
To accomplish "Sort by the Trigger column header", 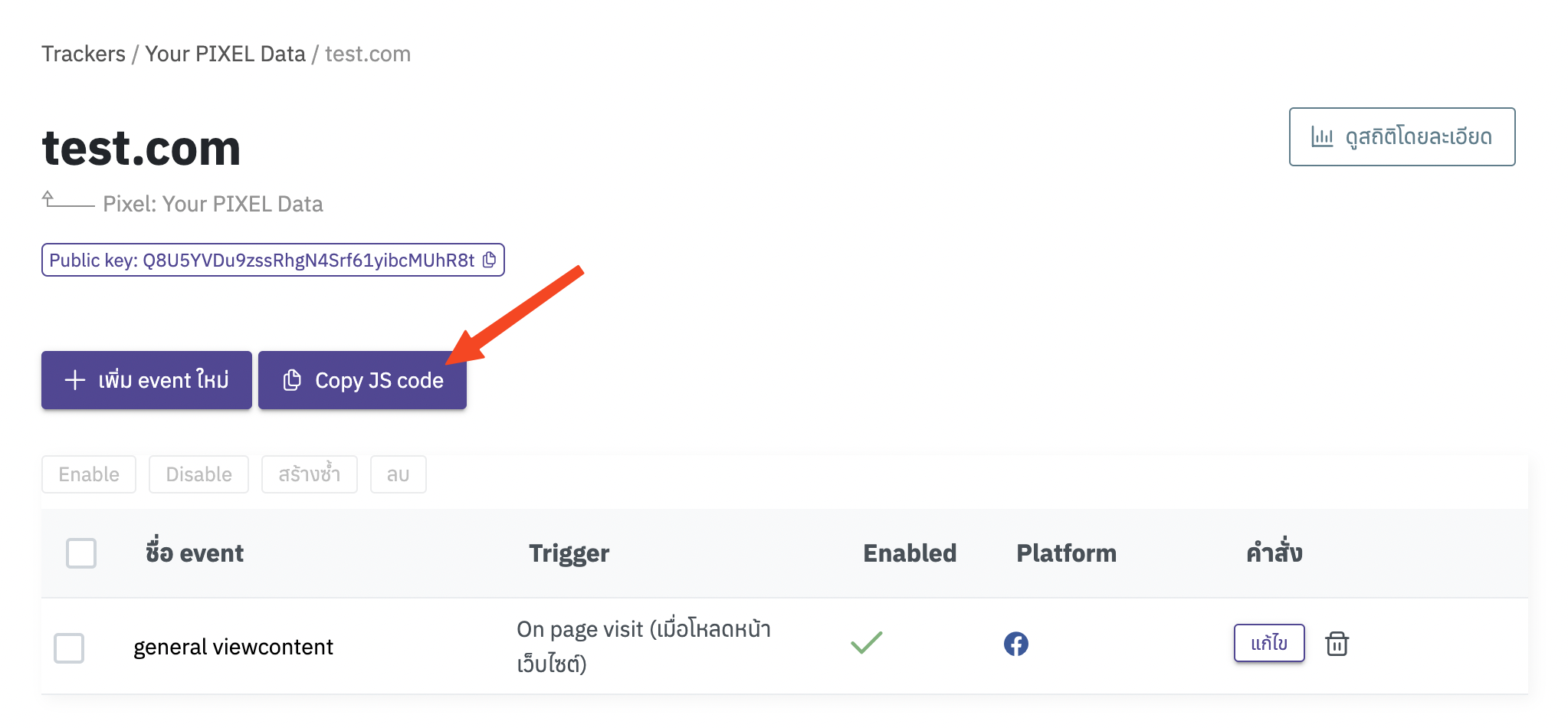I will click(569, 553).
